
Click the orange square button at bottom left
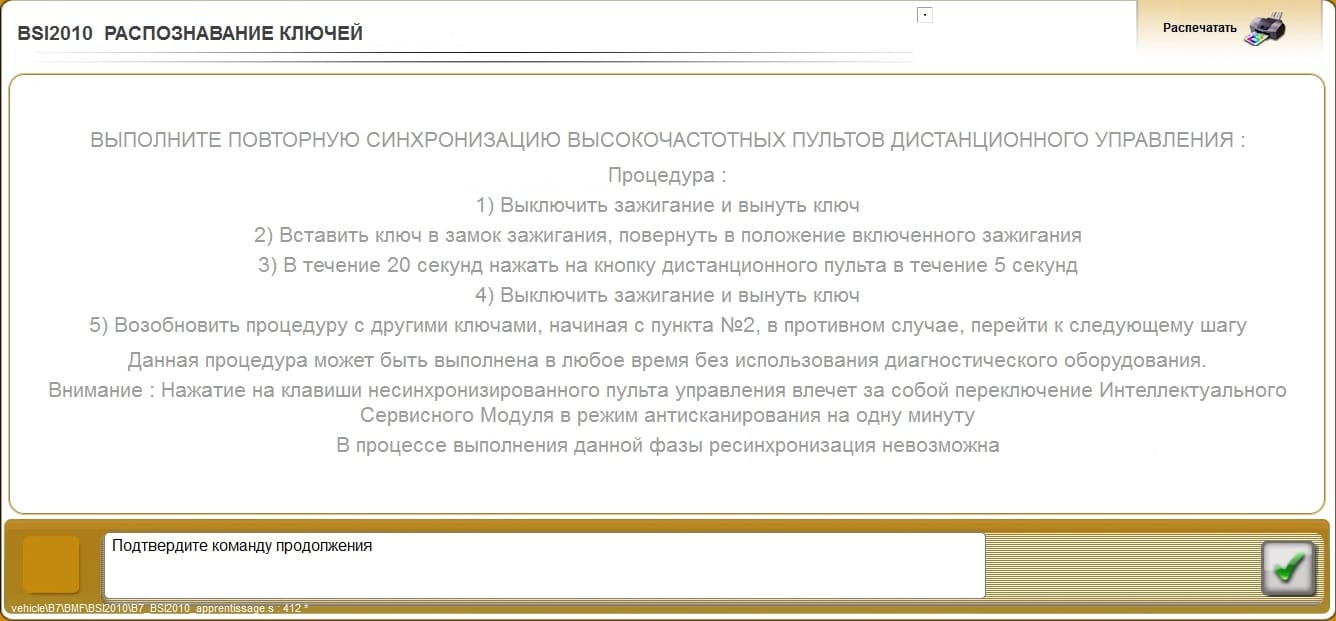[51, 564]
